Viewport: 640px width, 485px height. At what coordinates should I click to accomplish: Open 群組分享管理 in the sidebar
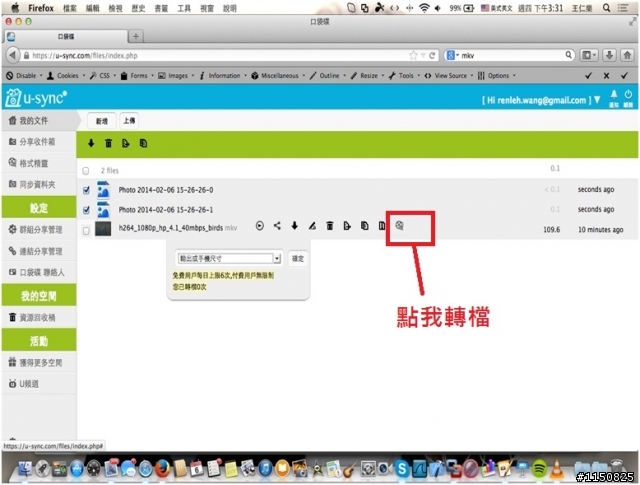tap(39, 229)
